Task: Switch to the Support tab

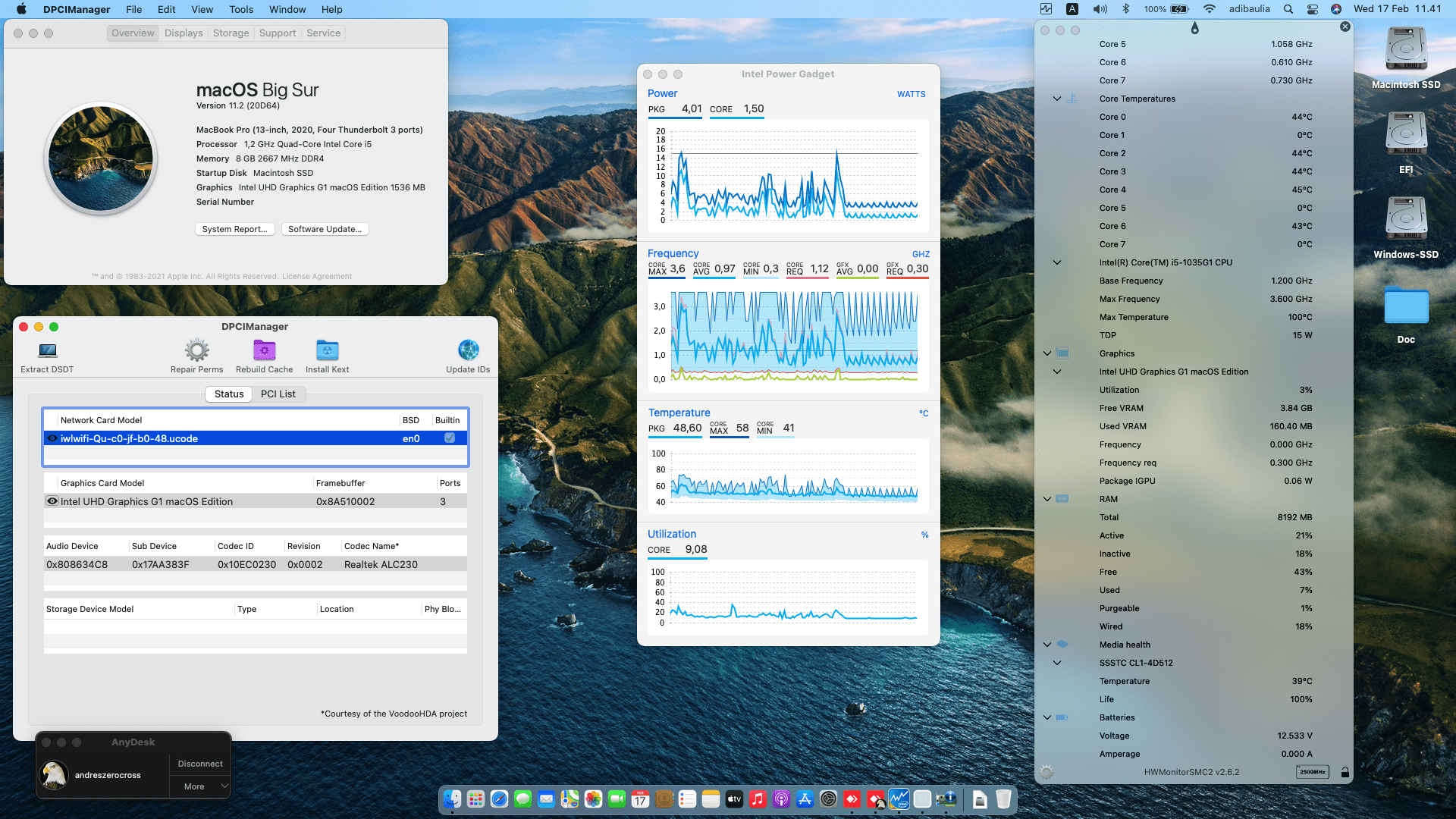Action: (x=278, y=33)
